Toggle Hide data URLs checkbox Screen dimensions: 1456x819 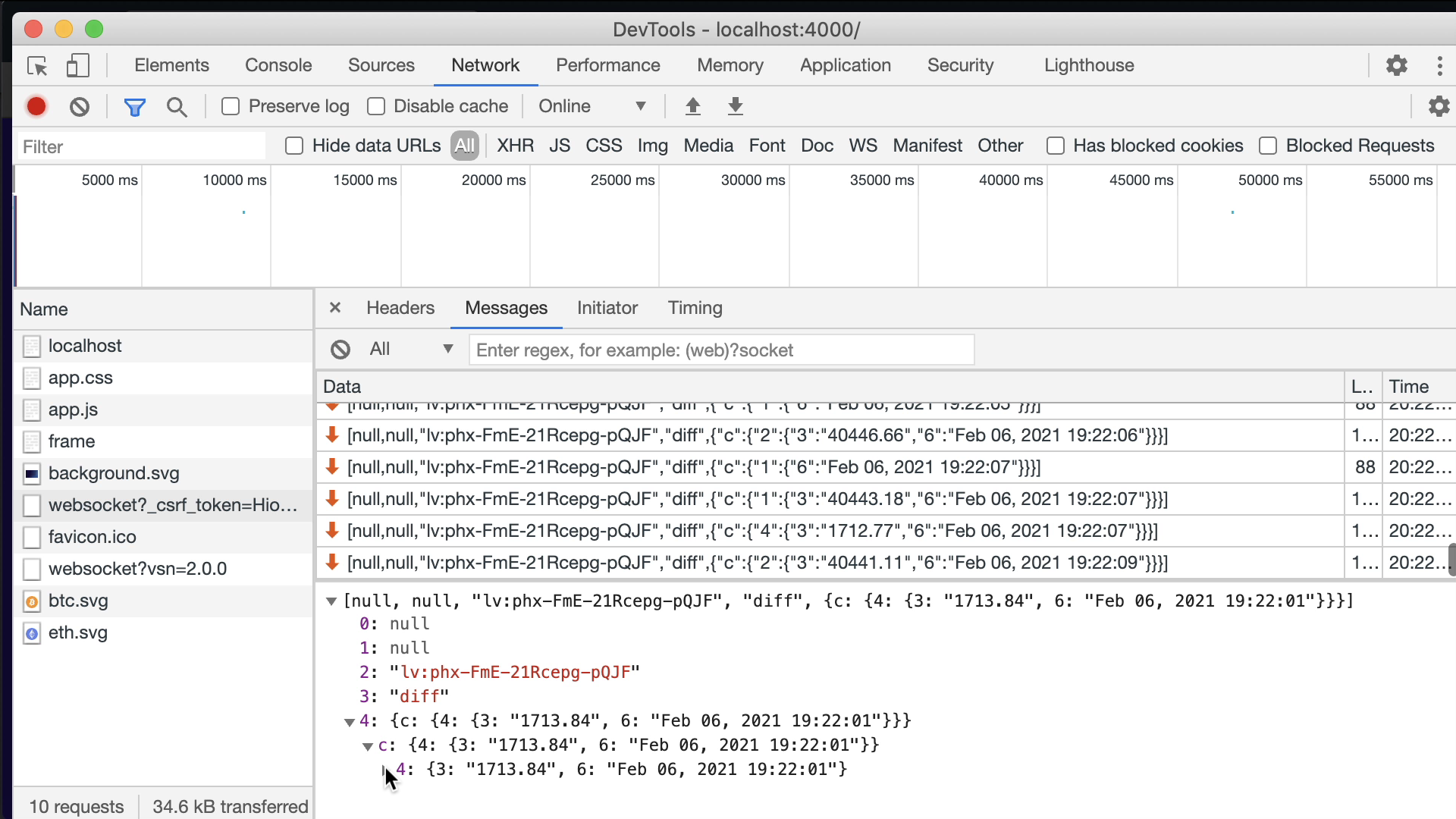pyautogui.click(x=294, y=146)
